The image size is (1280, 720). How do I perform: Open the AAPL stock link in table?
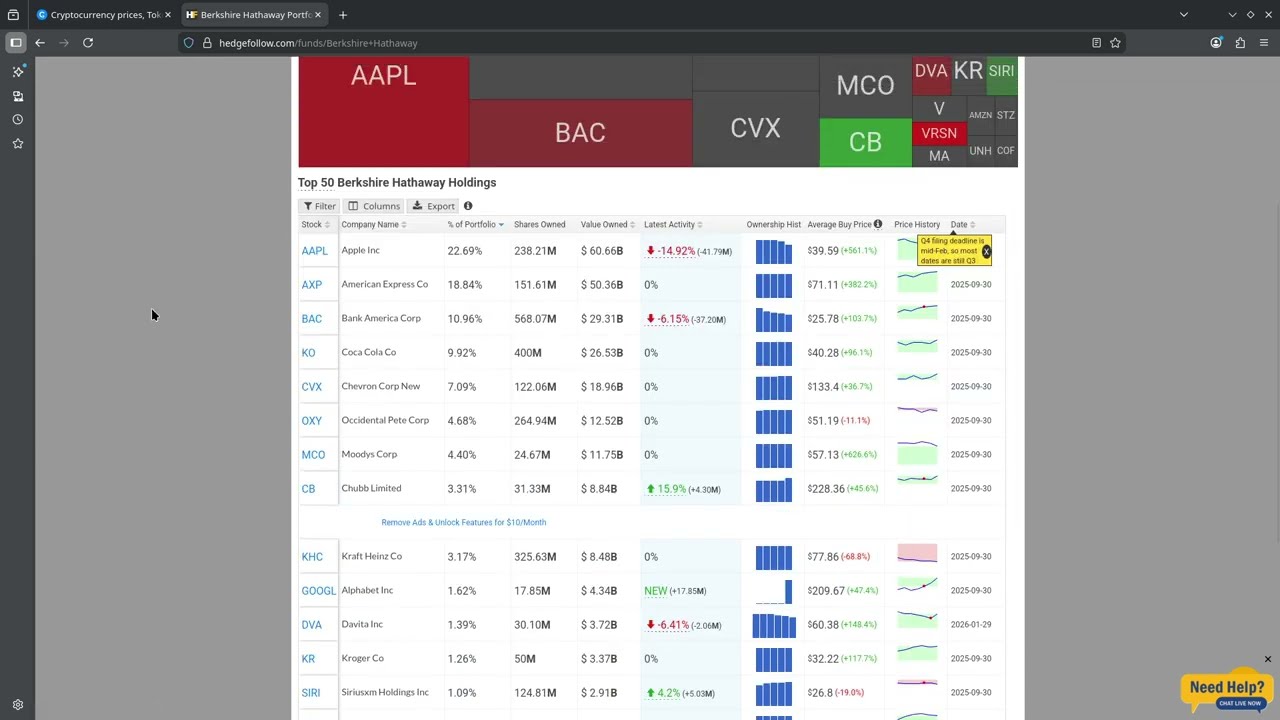click(314, 251)
